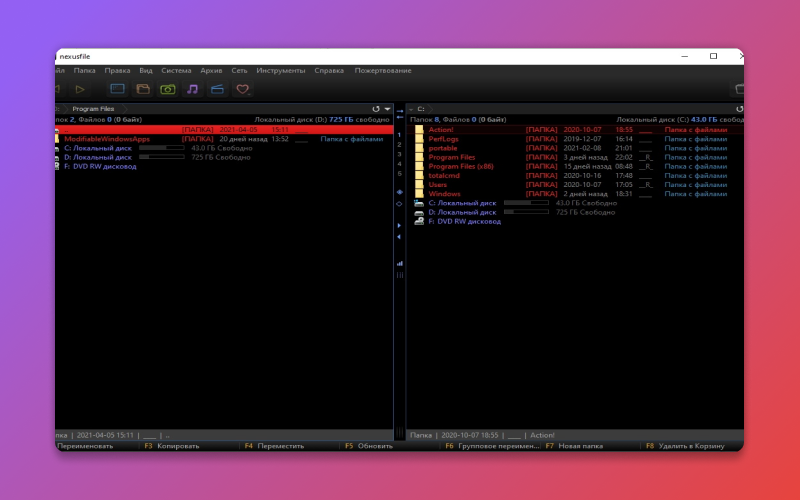Open the Архив menu

click(211, 70)
